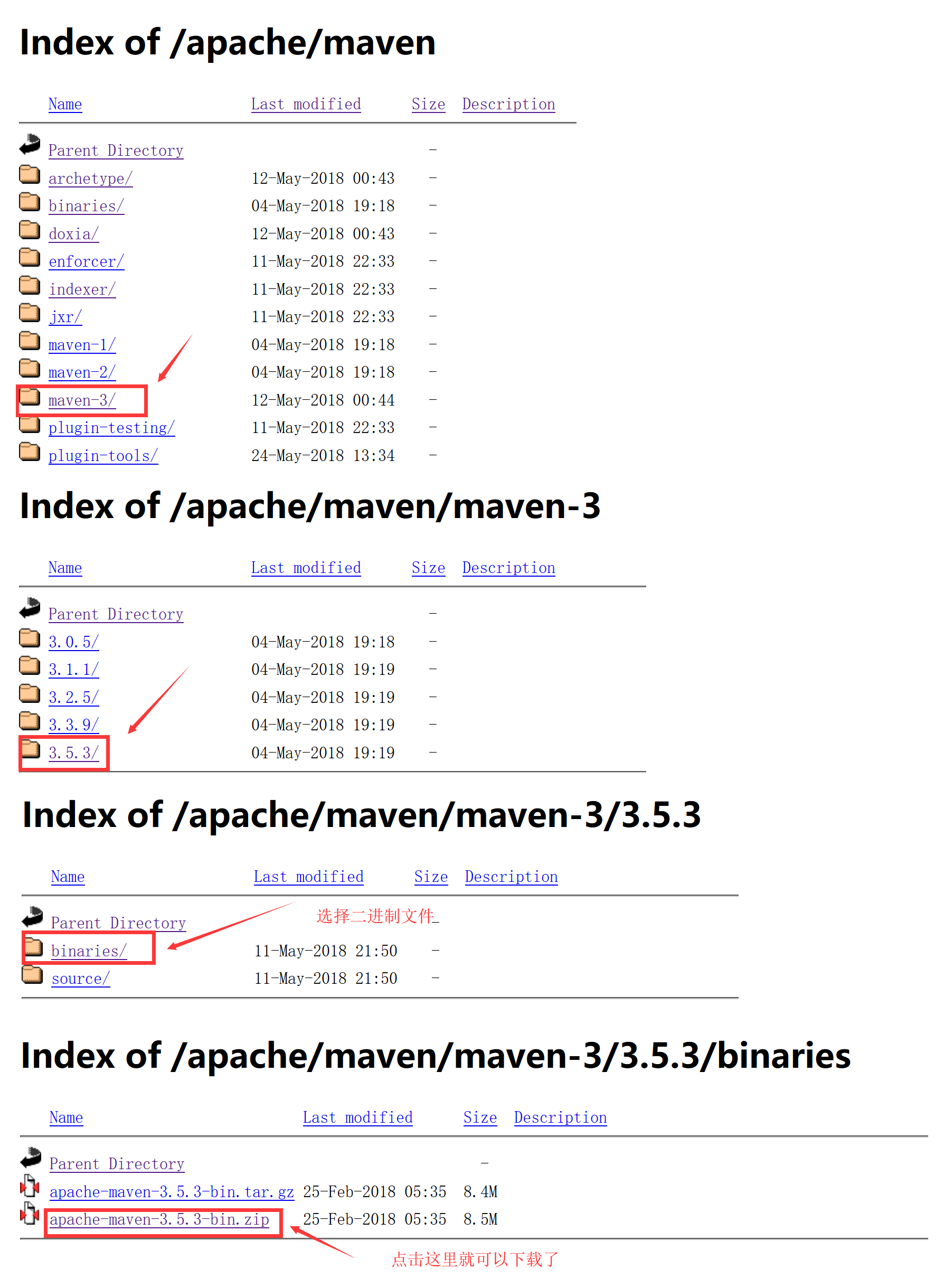
Task: Open the plugin-testing/ directory link
Action: coord(111,428)
